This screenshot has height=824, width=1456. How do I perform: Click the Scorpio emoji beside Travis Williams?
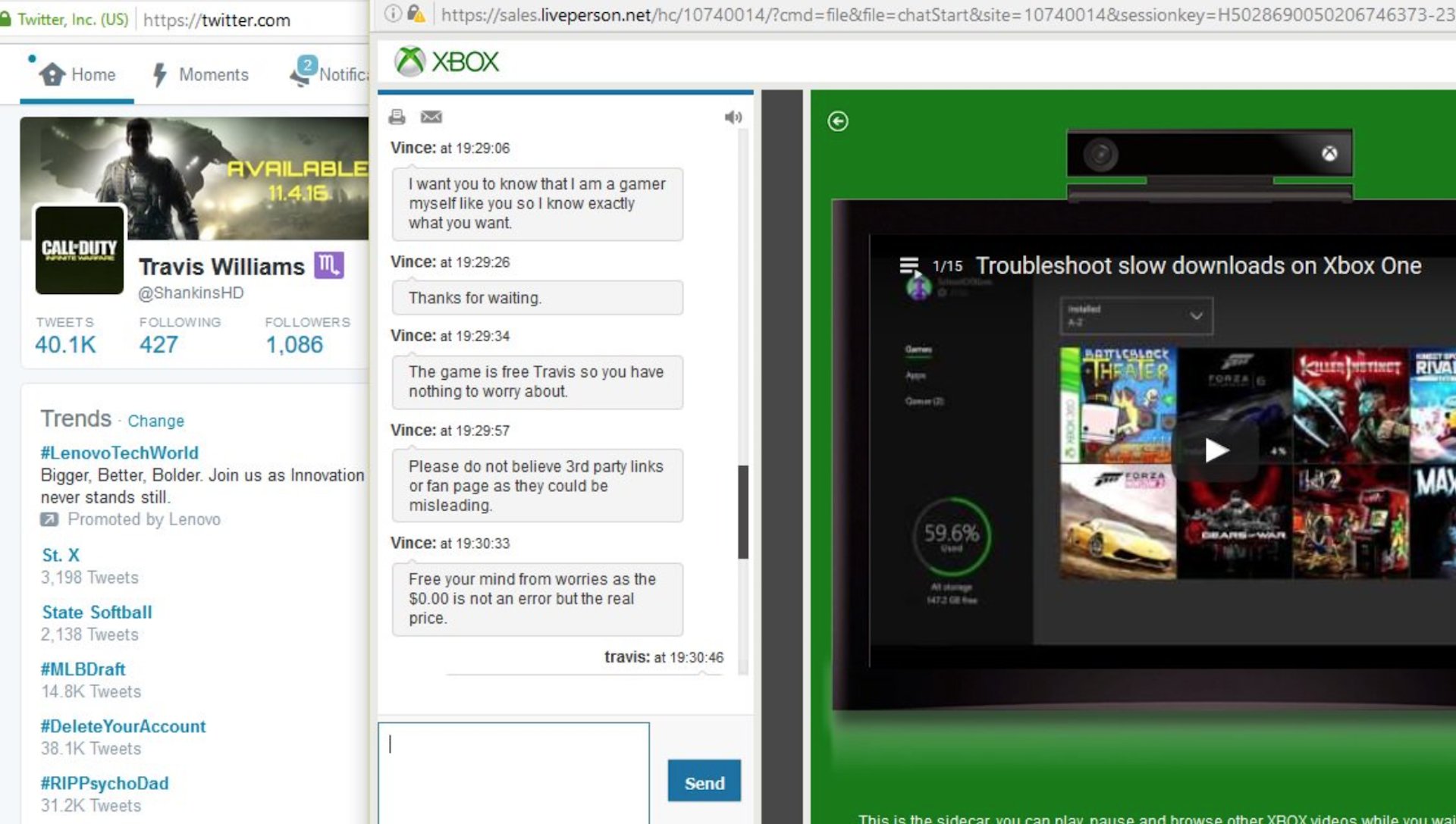[x=329, y=265]
